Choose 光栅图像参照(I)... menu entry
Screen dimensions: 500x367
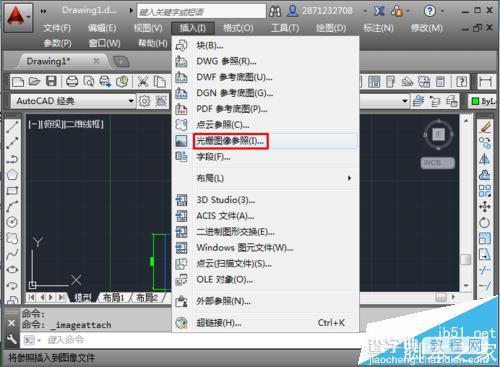click(x=265, y=141)
